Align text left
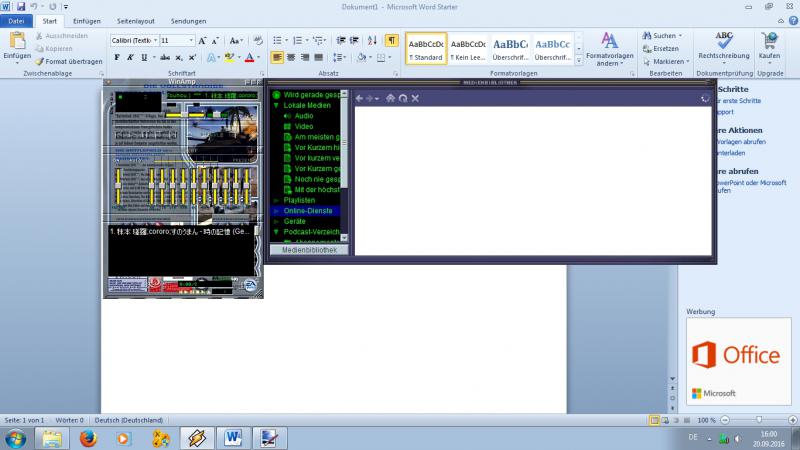This screenshot has width=800, height=450. [x=277, y=57]
